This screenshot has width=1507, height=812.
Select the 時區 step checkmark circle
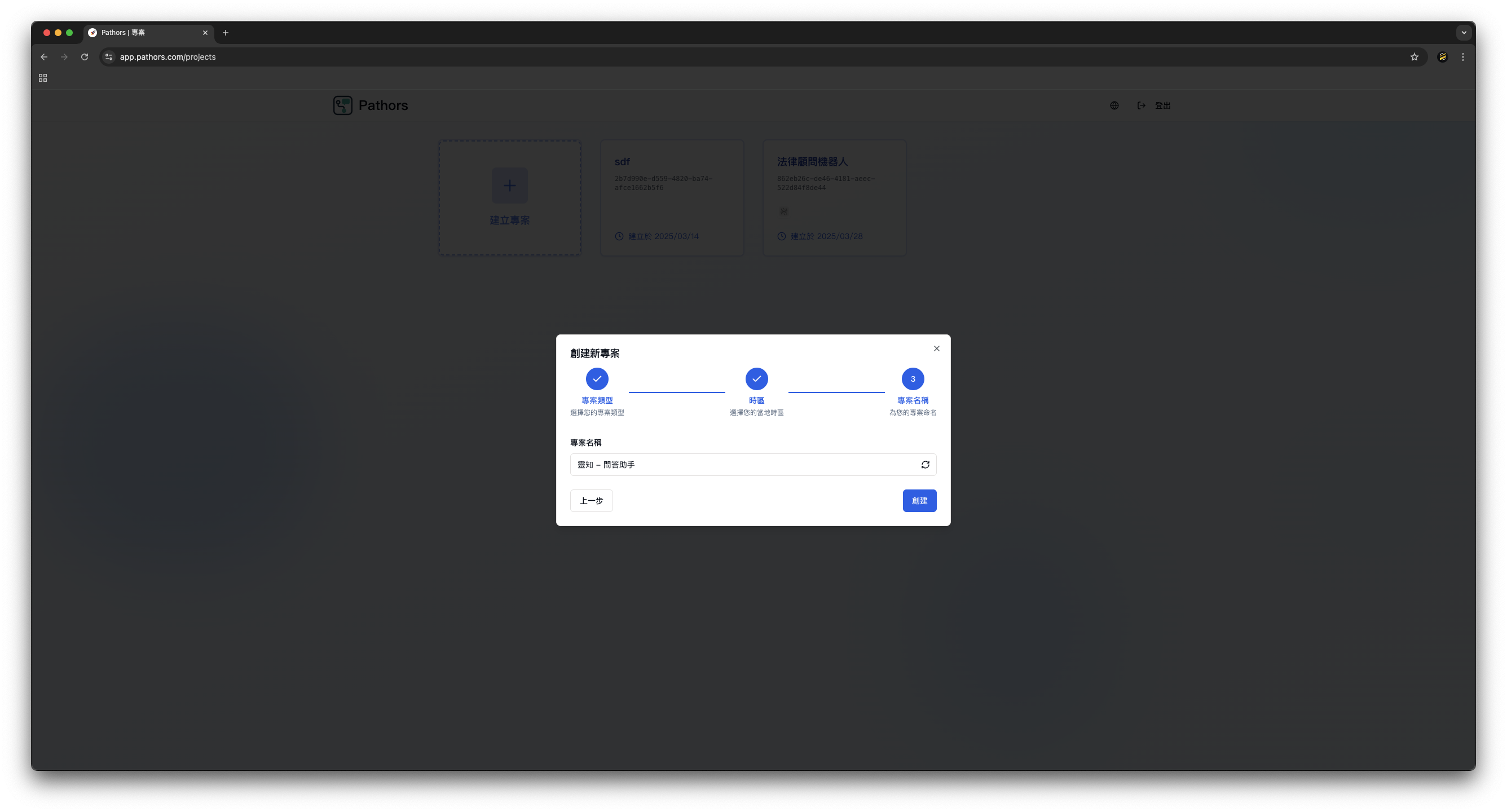click(756, 379)
